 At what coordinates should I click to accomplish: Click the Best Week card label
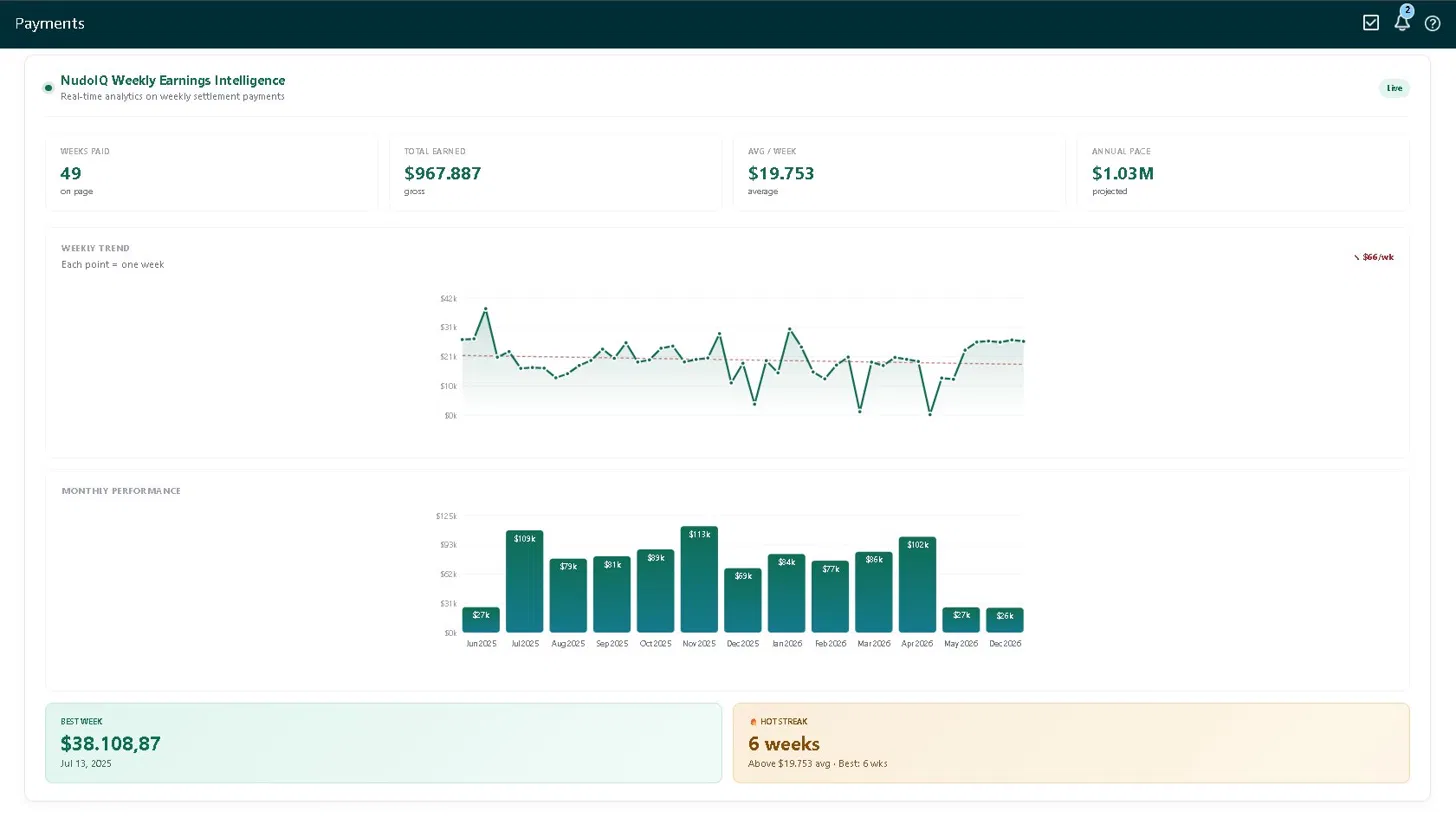[81, 722]
